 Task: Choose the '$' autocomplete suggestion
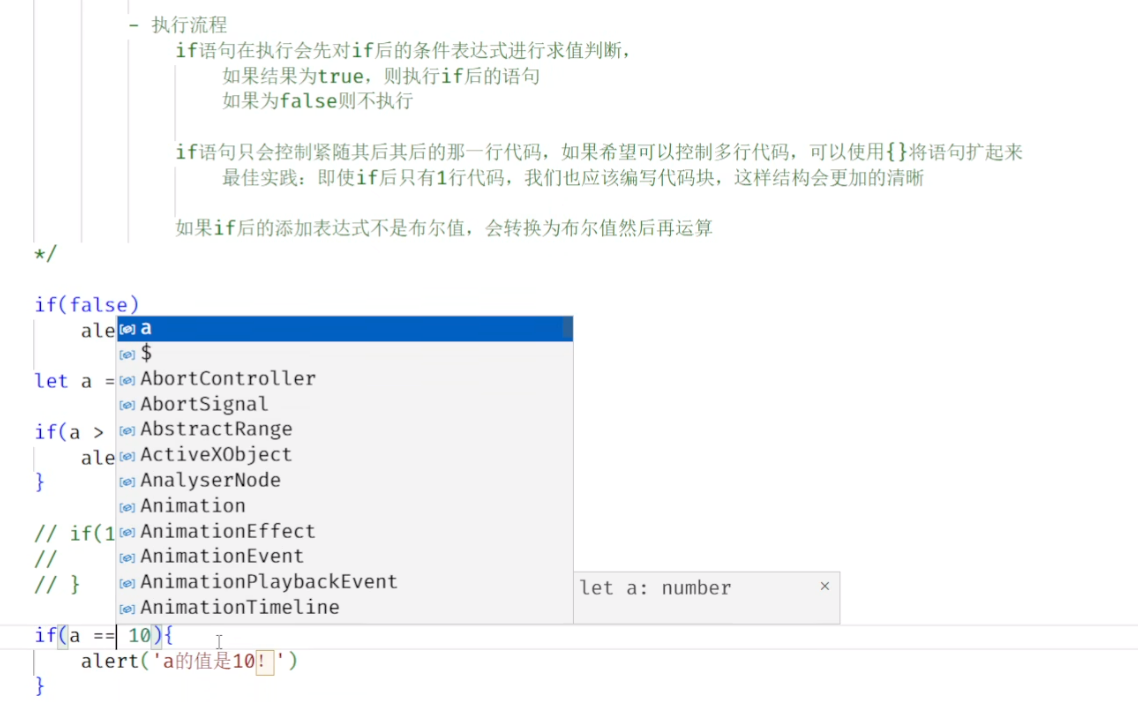[345, 354]
